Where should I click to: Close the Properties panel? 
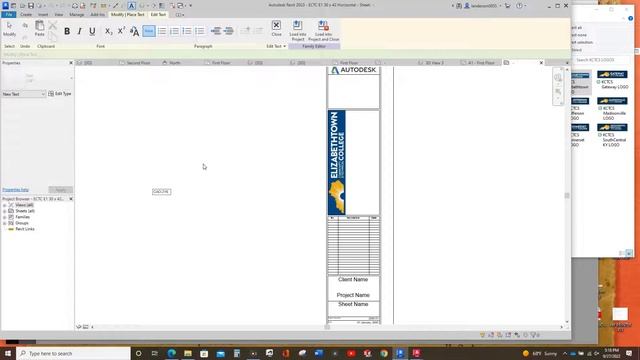pyautogui.click(x=71, y=63)
